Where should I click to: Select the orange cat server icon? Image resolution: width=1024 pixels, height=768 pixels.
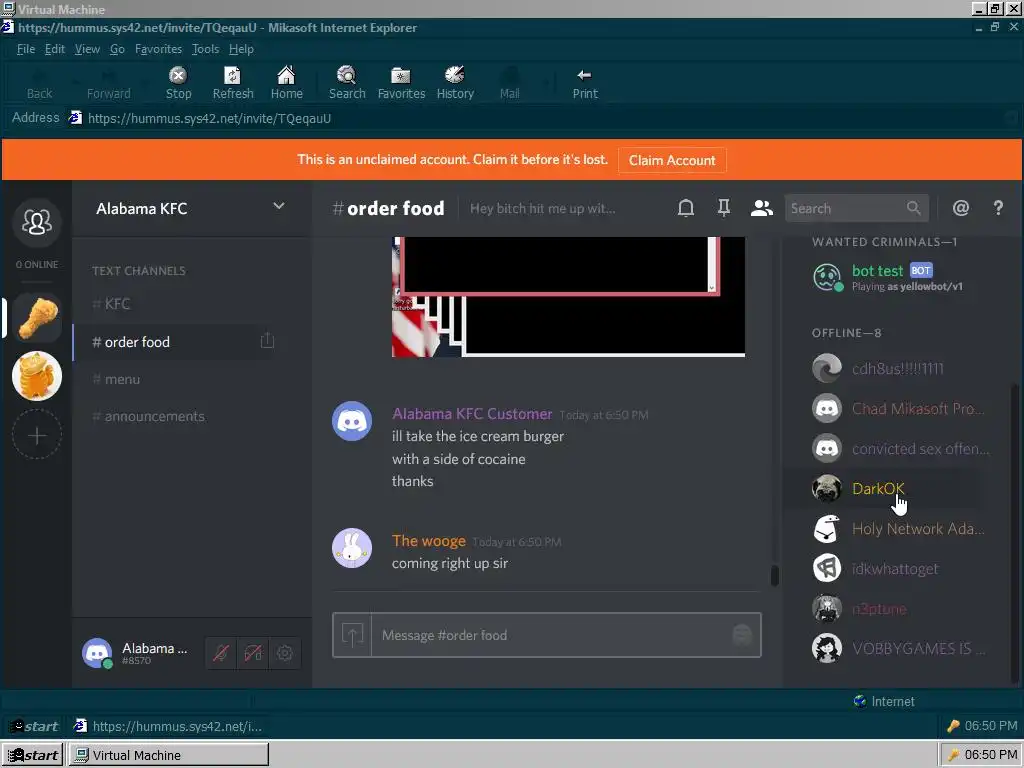37,376
